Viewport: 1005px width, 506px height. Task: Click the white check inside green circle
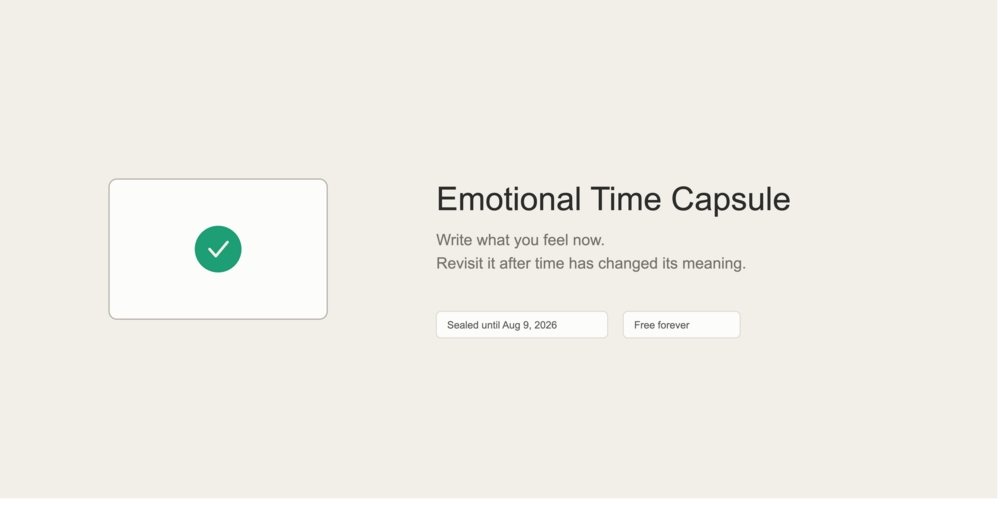[218, 249]
